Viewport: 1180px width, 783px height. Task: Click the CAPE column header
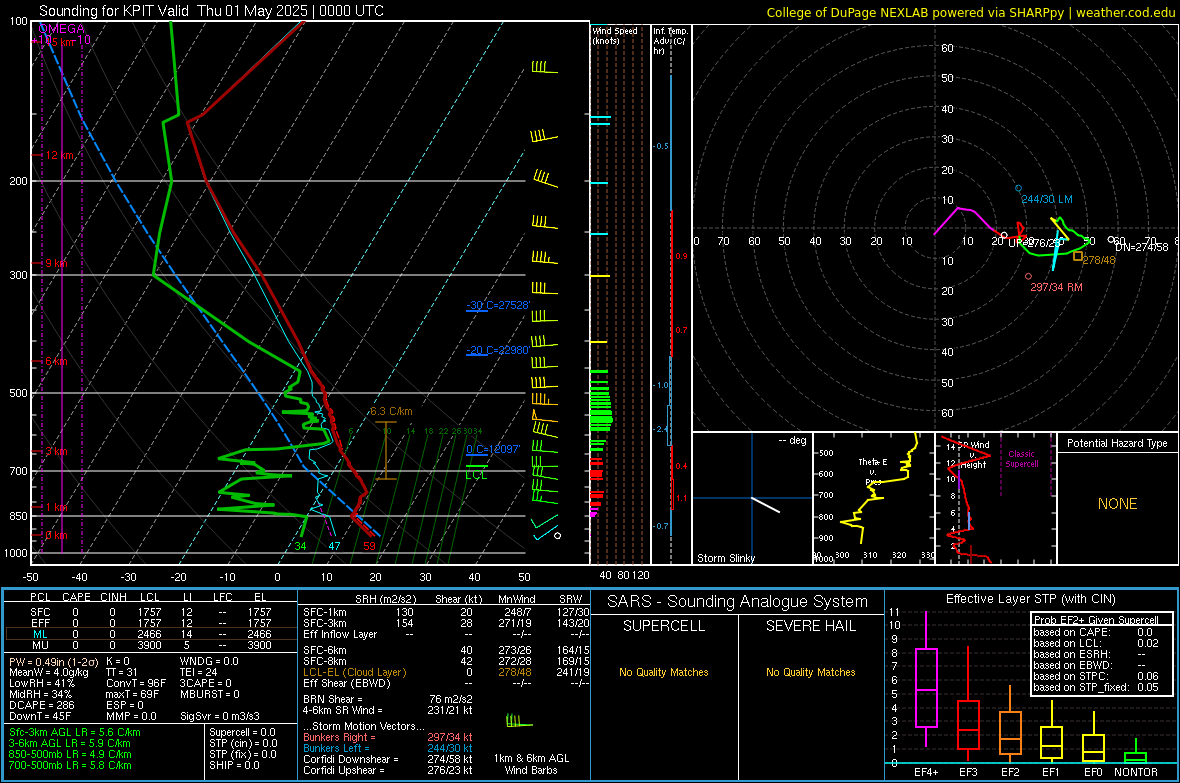tap(76, 597)
